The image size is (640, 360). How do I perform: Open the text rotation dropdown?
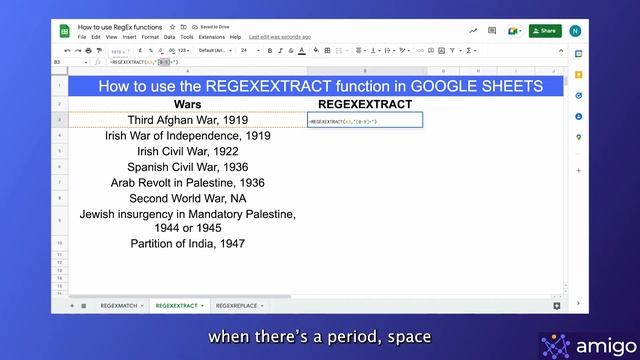coord(404,51)
